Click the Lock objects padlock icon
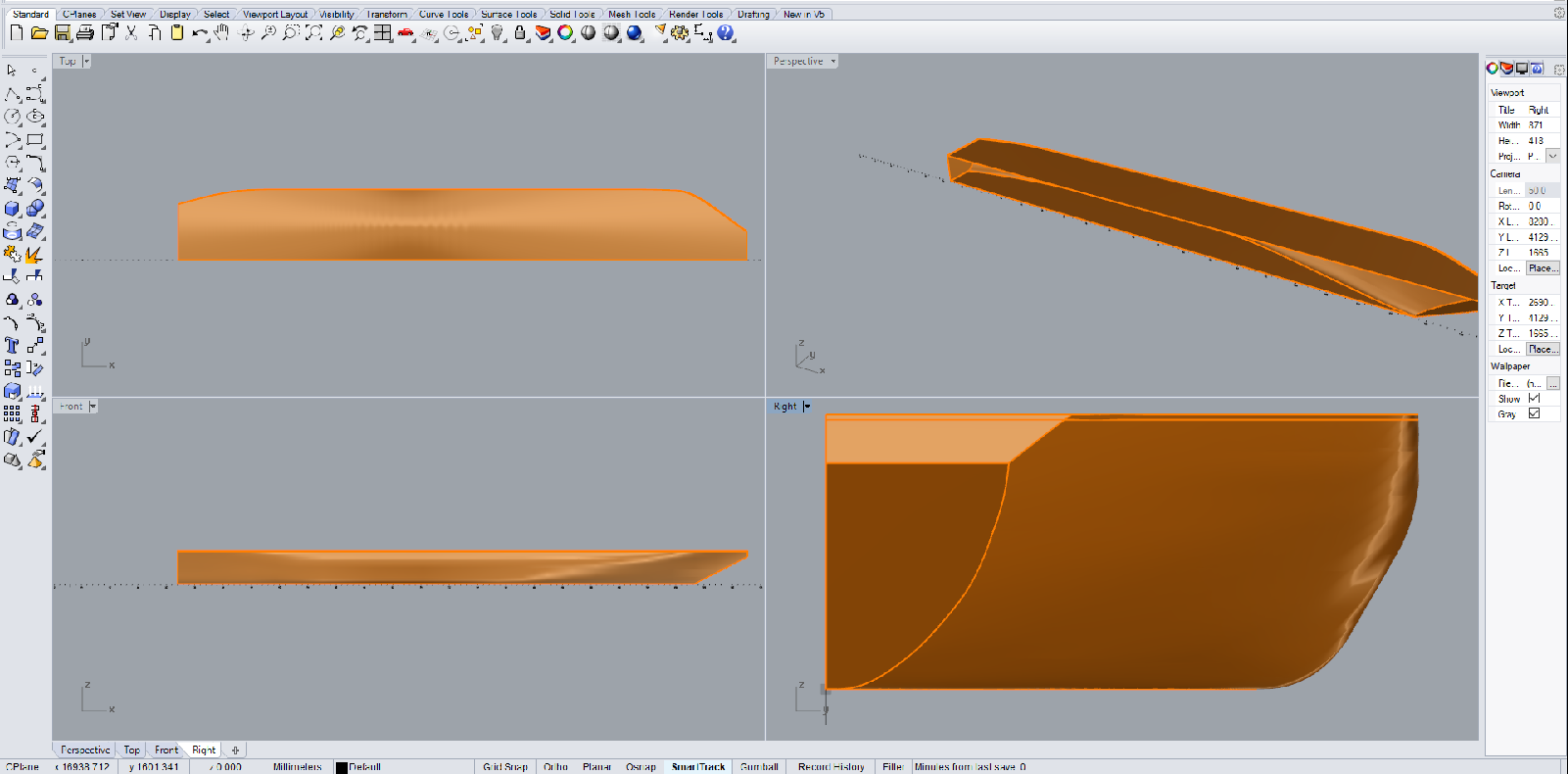Screen dimensions: 1568x774 coord(520,33)
